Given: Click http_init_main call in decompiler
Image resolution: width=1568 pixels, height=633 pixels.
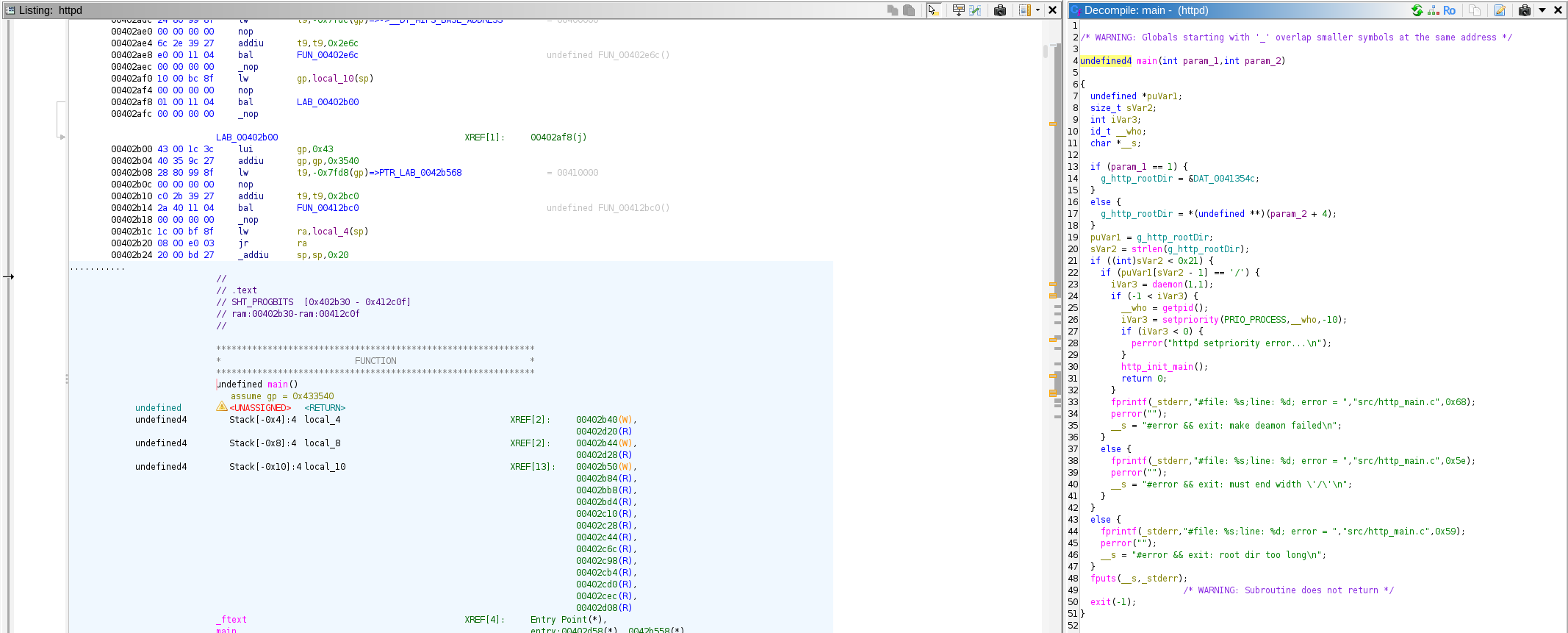Looking at the screenshot, I should 1157,367.
